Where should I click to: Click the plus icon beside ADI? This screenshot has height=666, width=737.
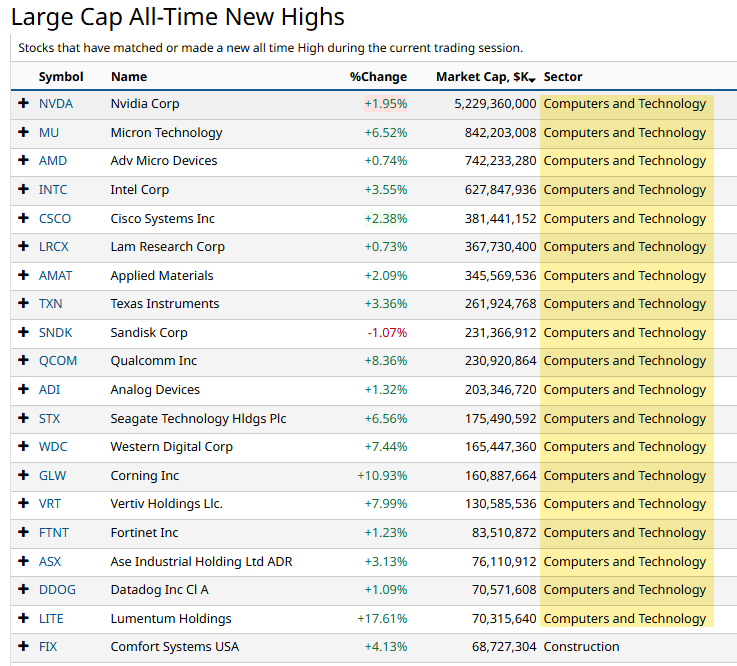point(24,389)
